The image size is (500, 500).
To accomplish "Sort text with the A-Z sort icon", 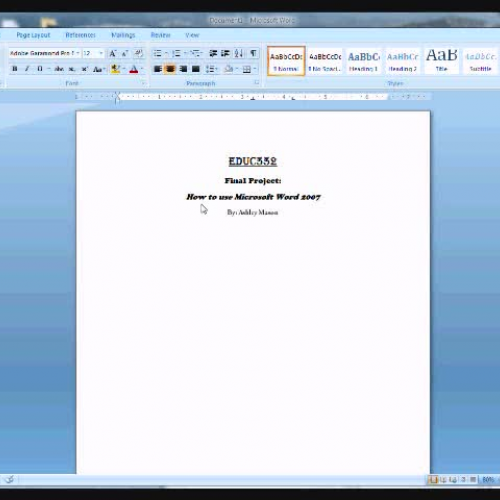I will tap(239, 53).
